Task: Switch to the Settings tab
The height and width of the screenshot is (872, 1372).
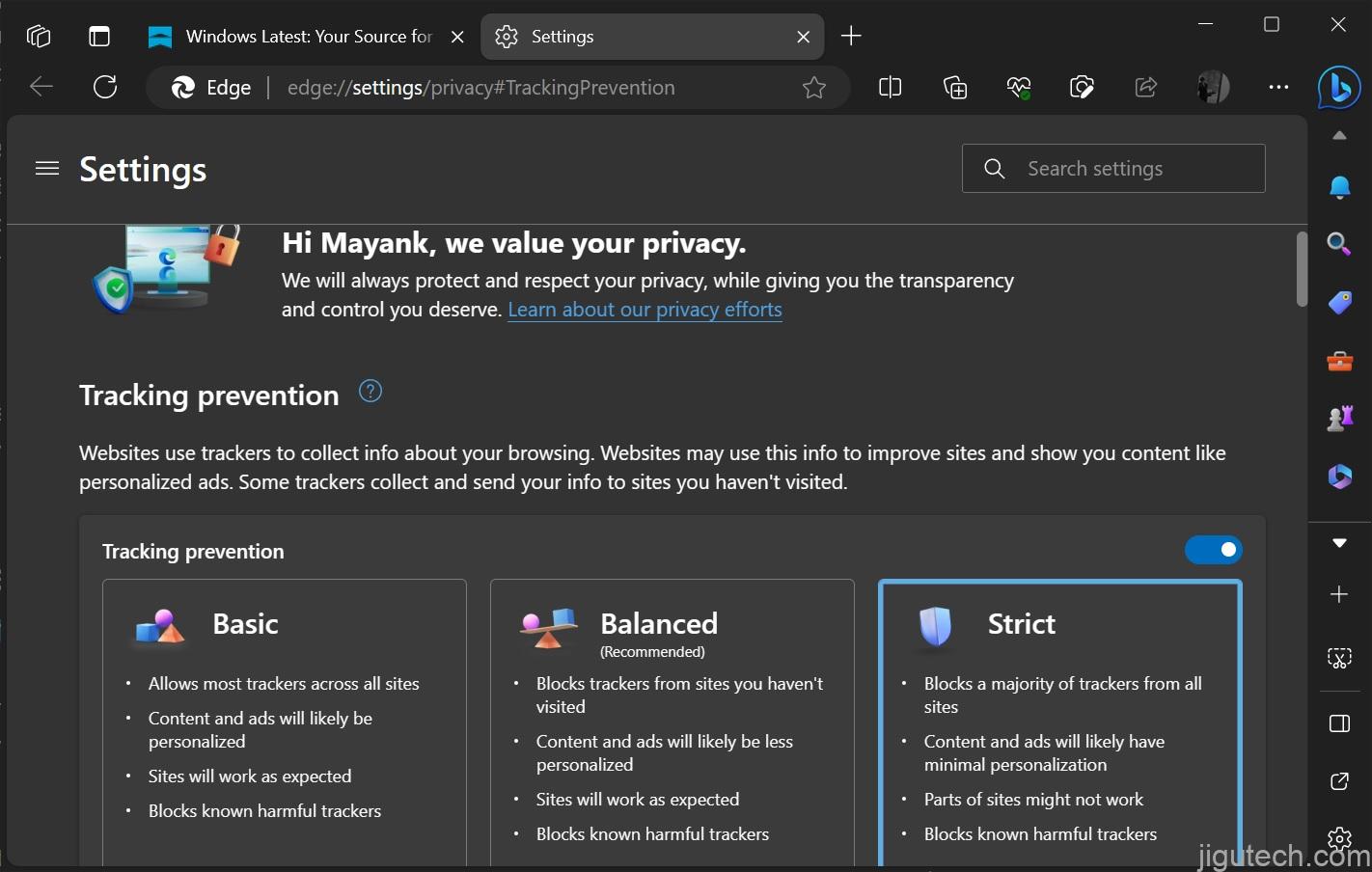Action: (652, 37)
